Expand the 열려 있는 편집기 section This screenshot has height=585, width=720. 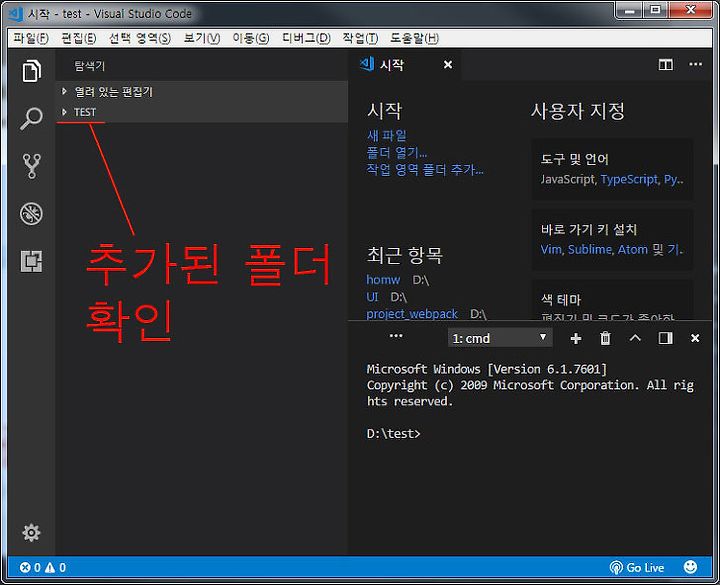tap(202, 92)
